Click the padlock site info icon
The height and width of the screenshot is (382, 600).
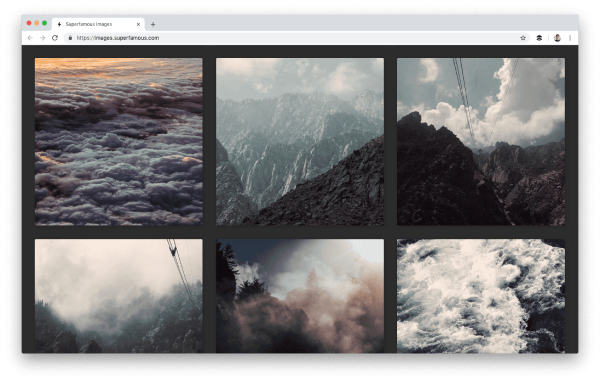point(70,38)
